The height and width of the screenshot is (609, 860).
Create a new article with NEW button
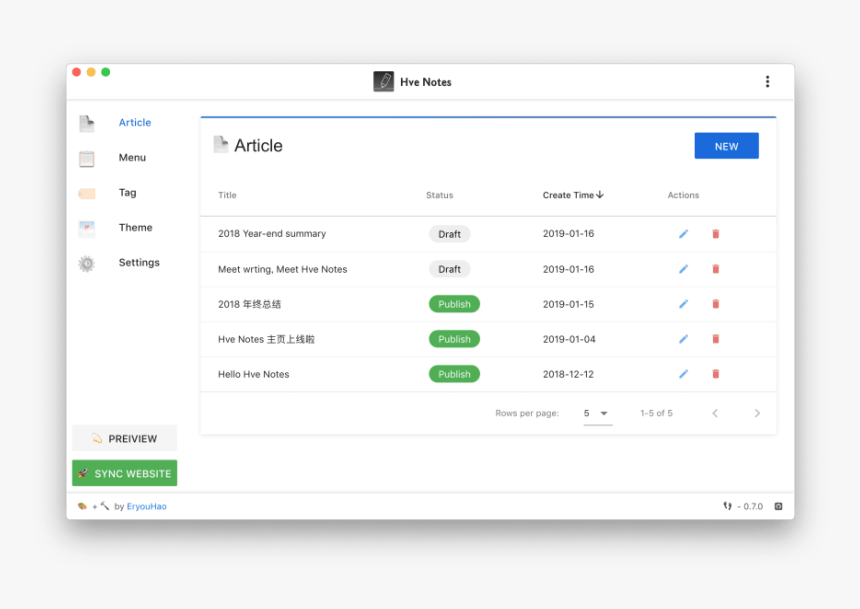click(726, 146)
